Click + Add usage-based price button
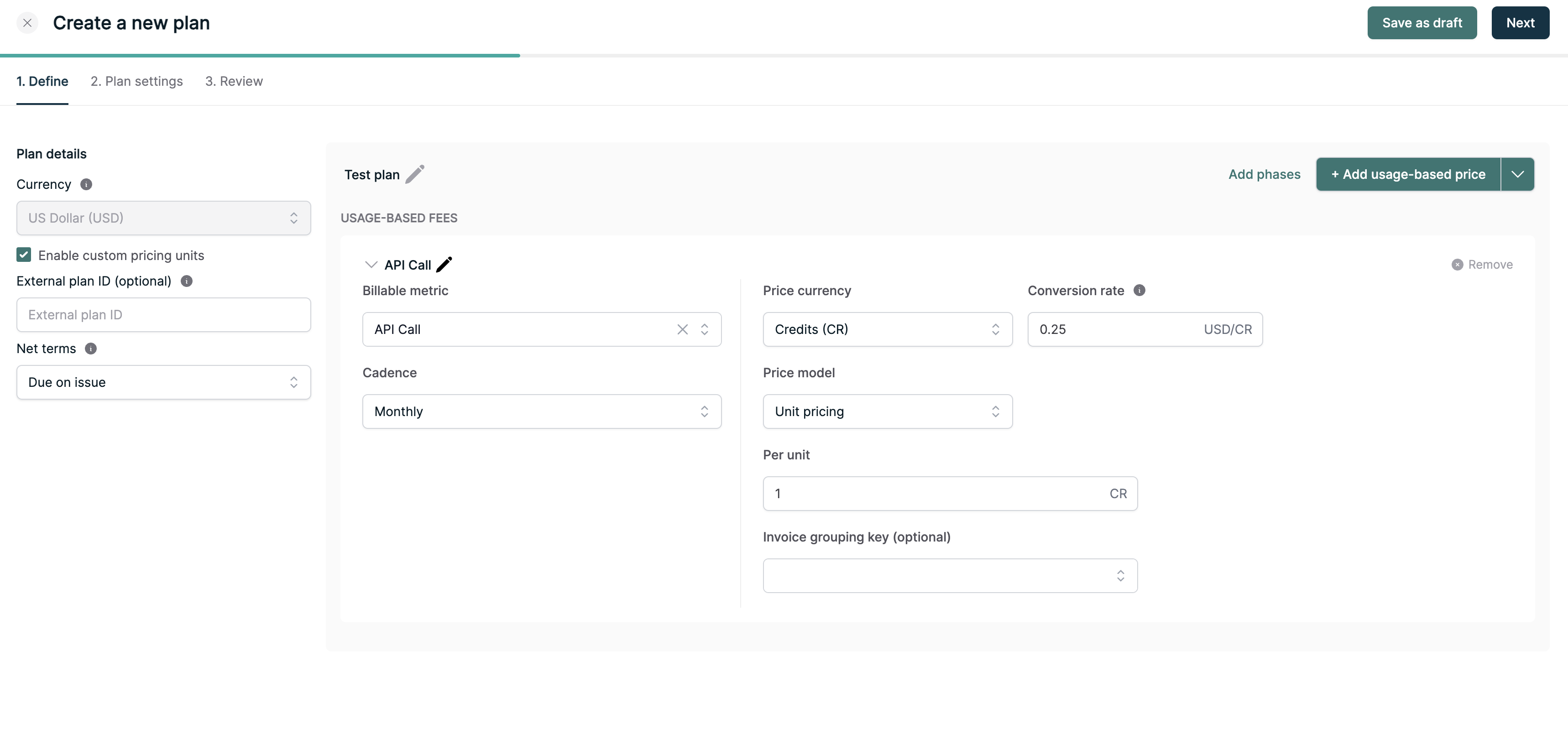 point(1408,174)
